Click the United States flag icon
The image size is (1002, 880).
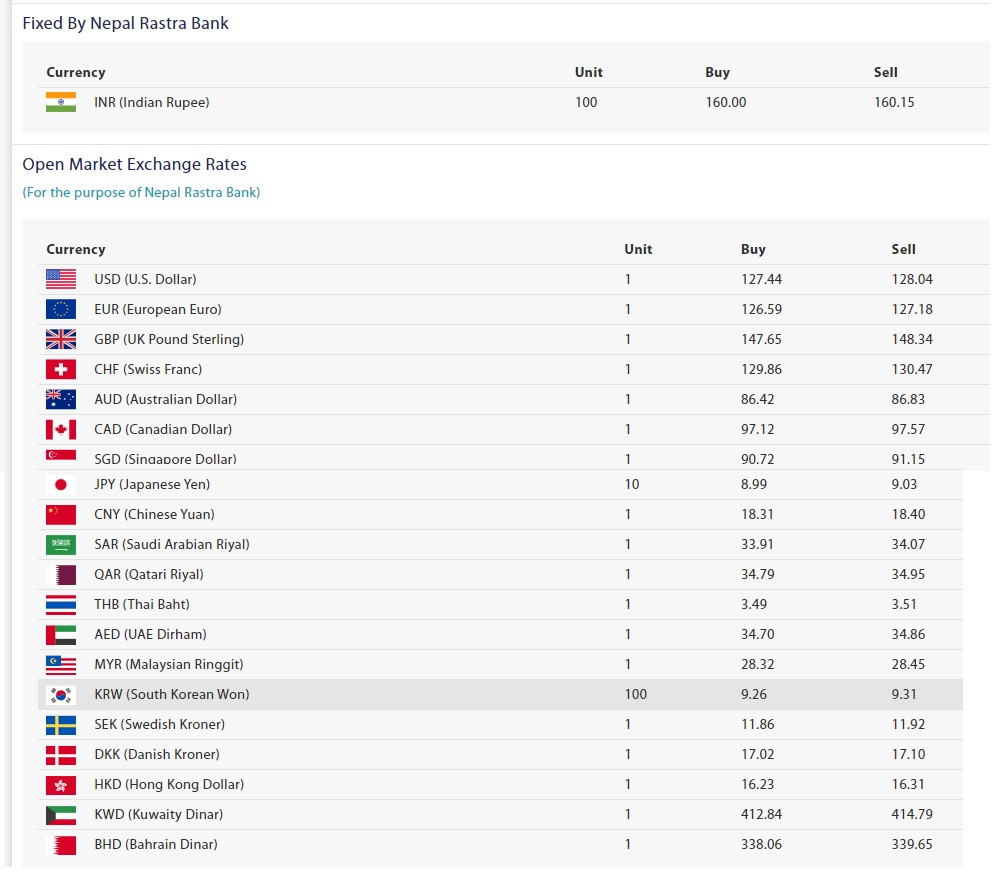point(61,279)
